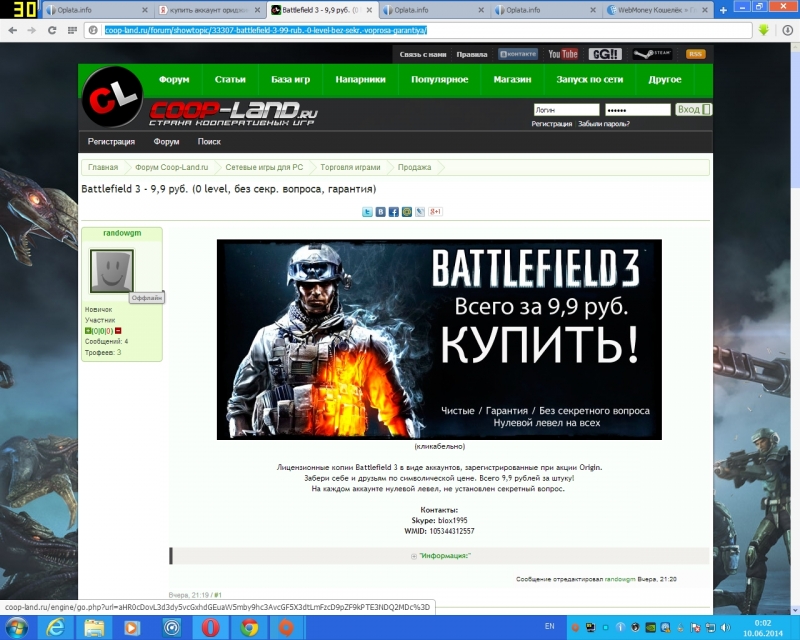Launch Internet Explorer from the taskbar

[55, 627]
